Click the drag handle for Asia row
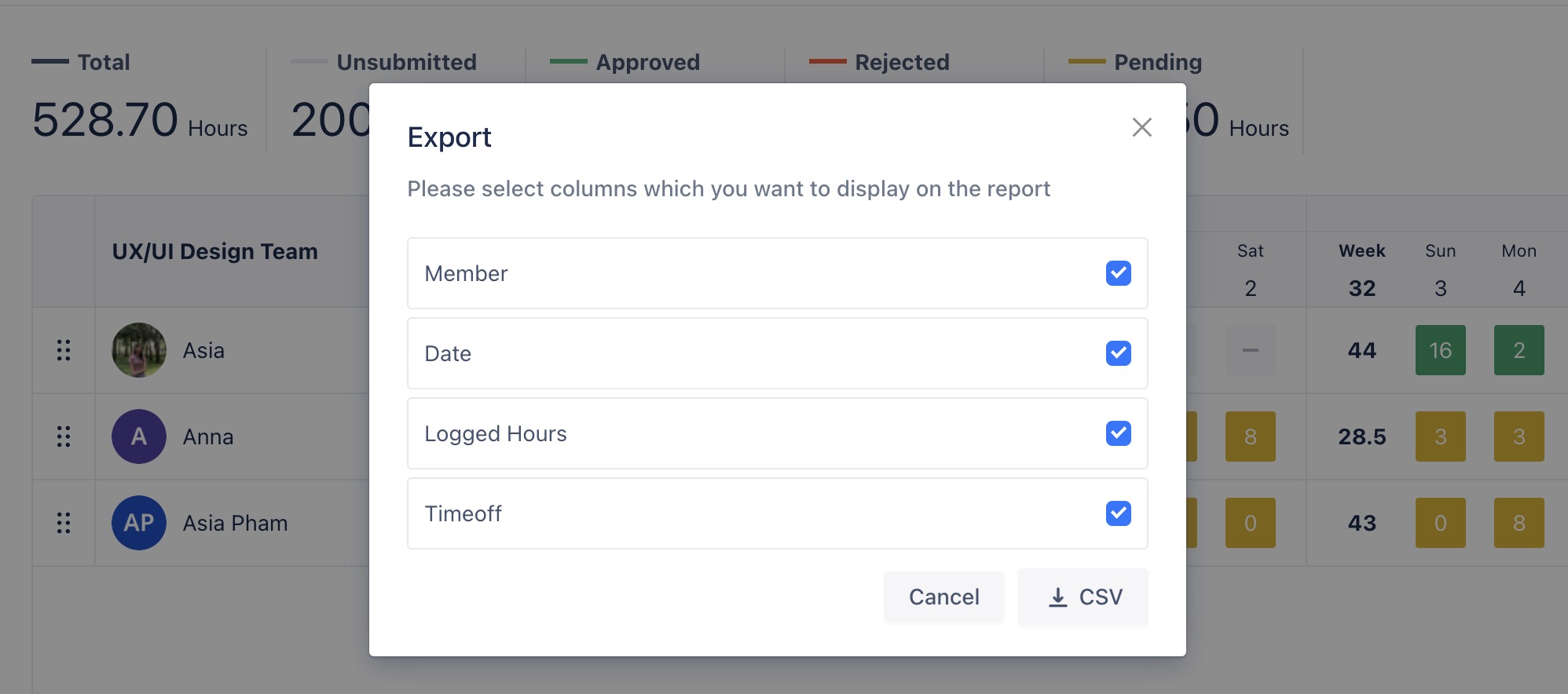This screenshot has height=694, width=1568. pos(64,350)
